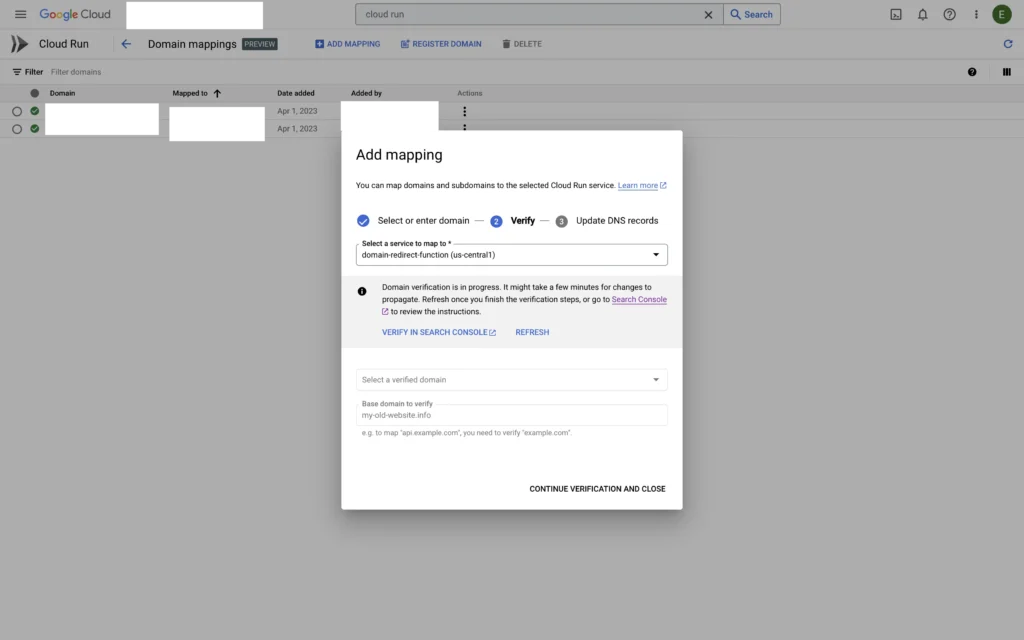Click the Cloud Run product logo icon
This screenshot has width=1024, height=640.
point(19,44)
